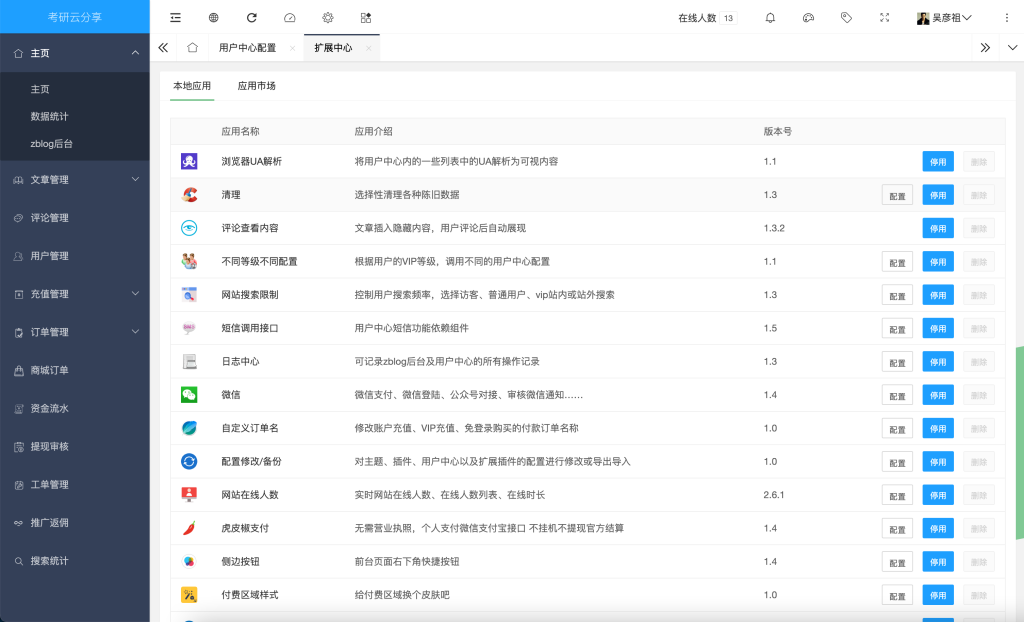1024x622 pixels.
Task: Click the settings gear icon in toolbar
Action: click(328, 18)
